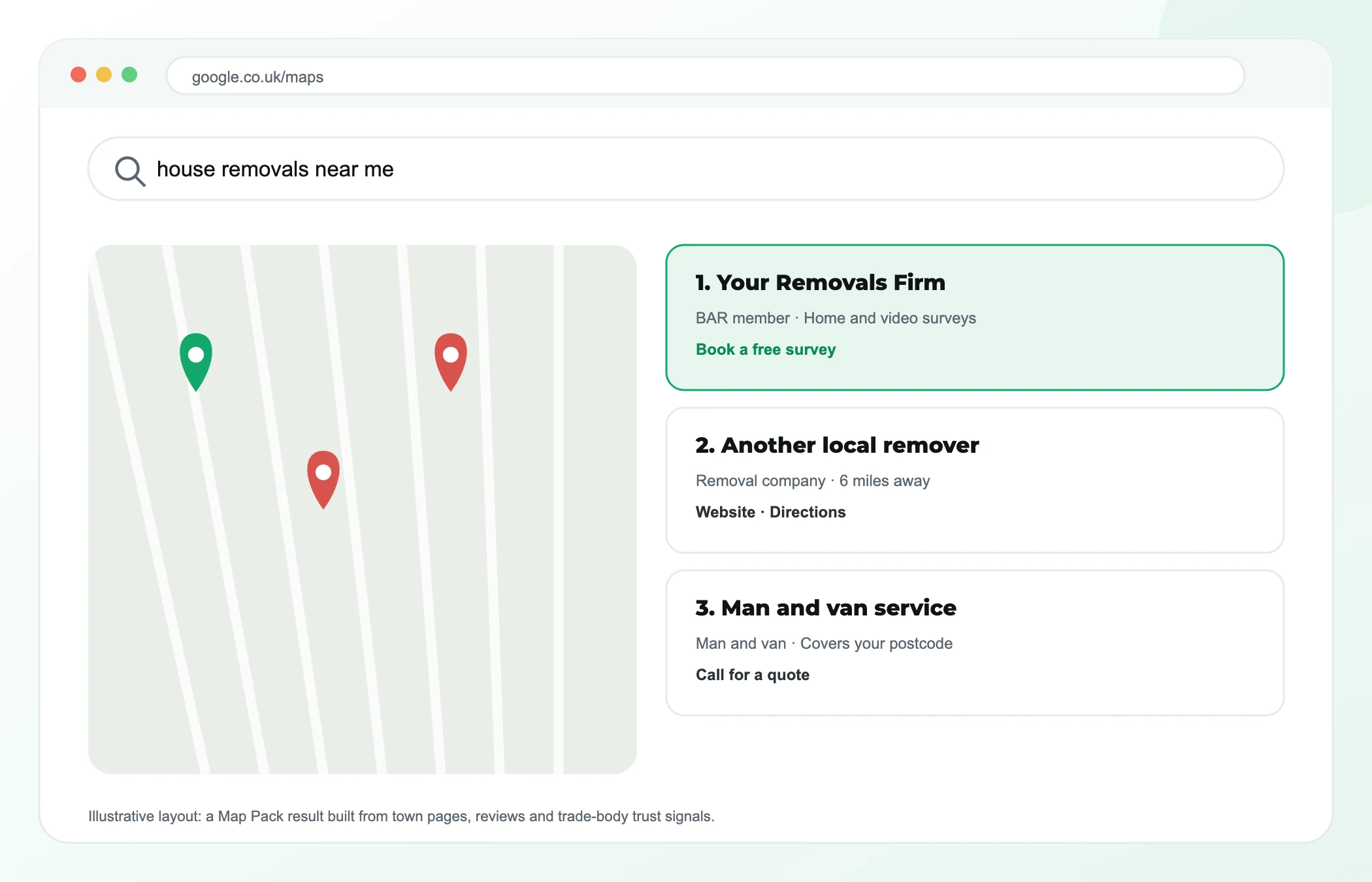
Task: Click the yellow minimize window dot
Action: [104, 74]
